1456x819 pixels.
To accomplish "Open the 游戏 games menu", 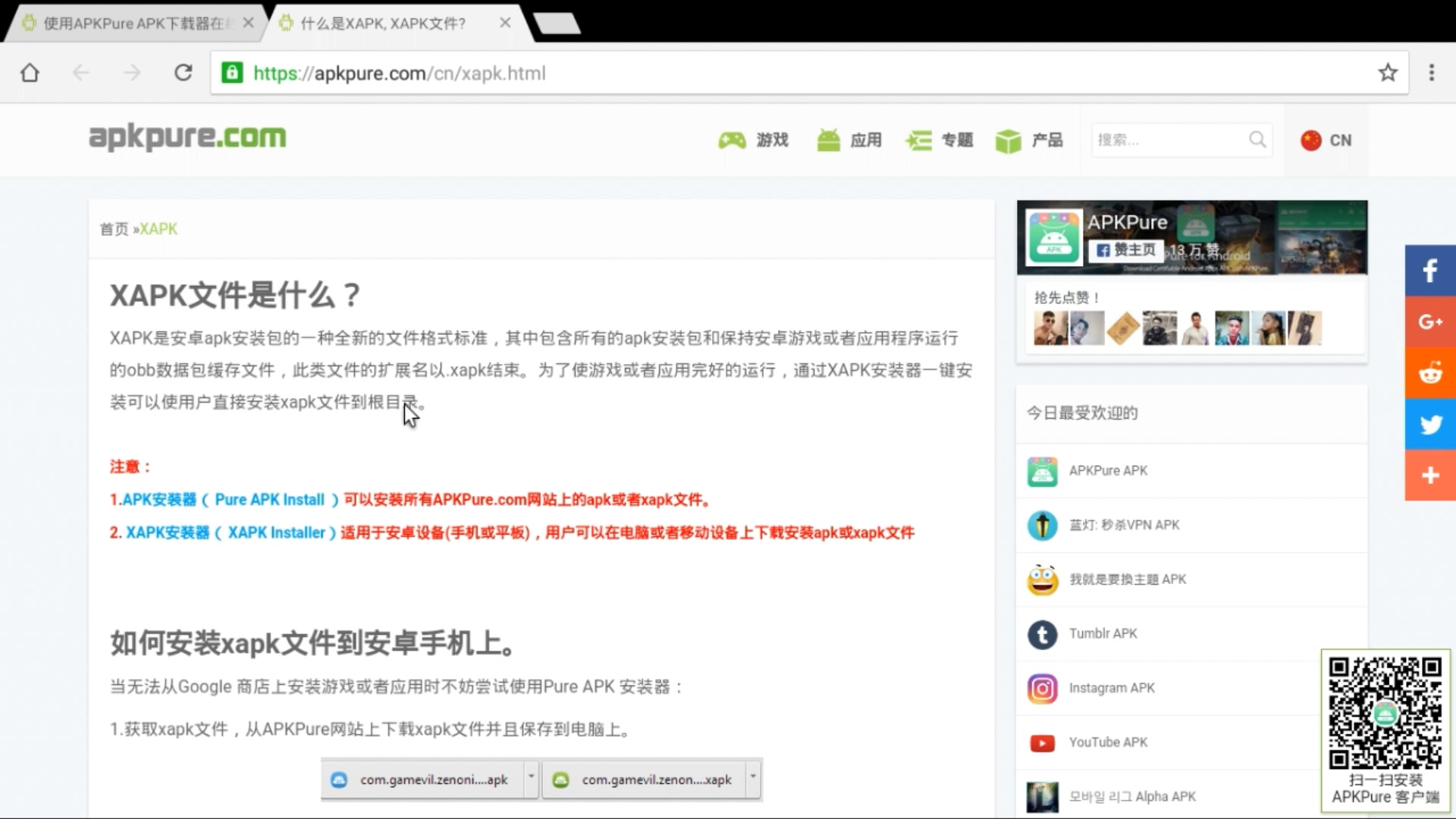I will click(754, 140).
